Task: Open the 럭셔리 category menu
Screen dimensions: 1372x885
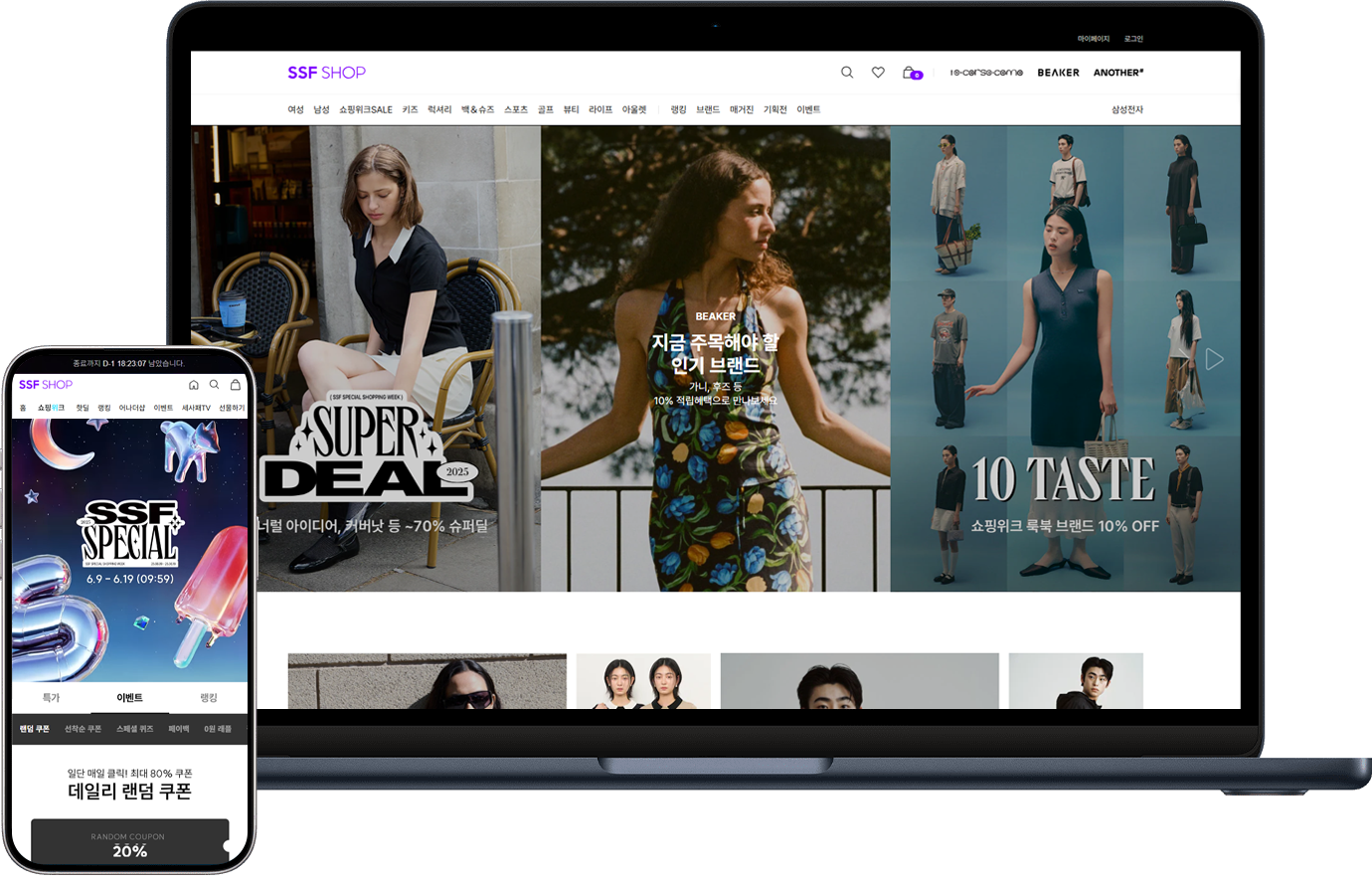Action: [x=439, y=109]
